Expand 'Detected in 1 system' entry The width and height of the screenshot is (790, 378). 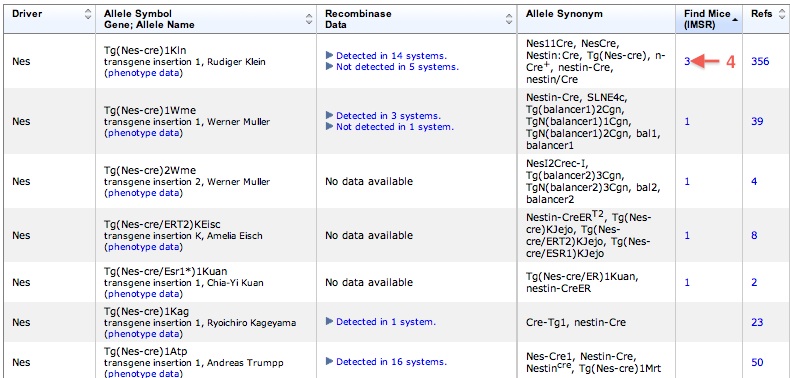(x=381, y=322)
